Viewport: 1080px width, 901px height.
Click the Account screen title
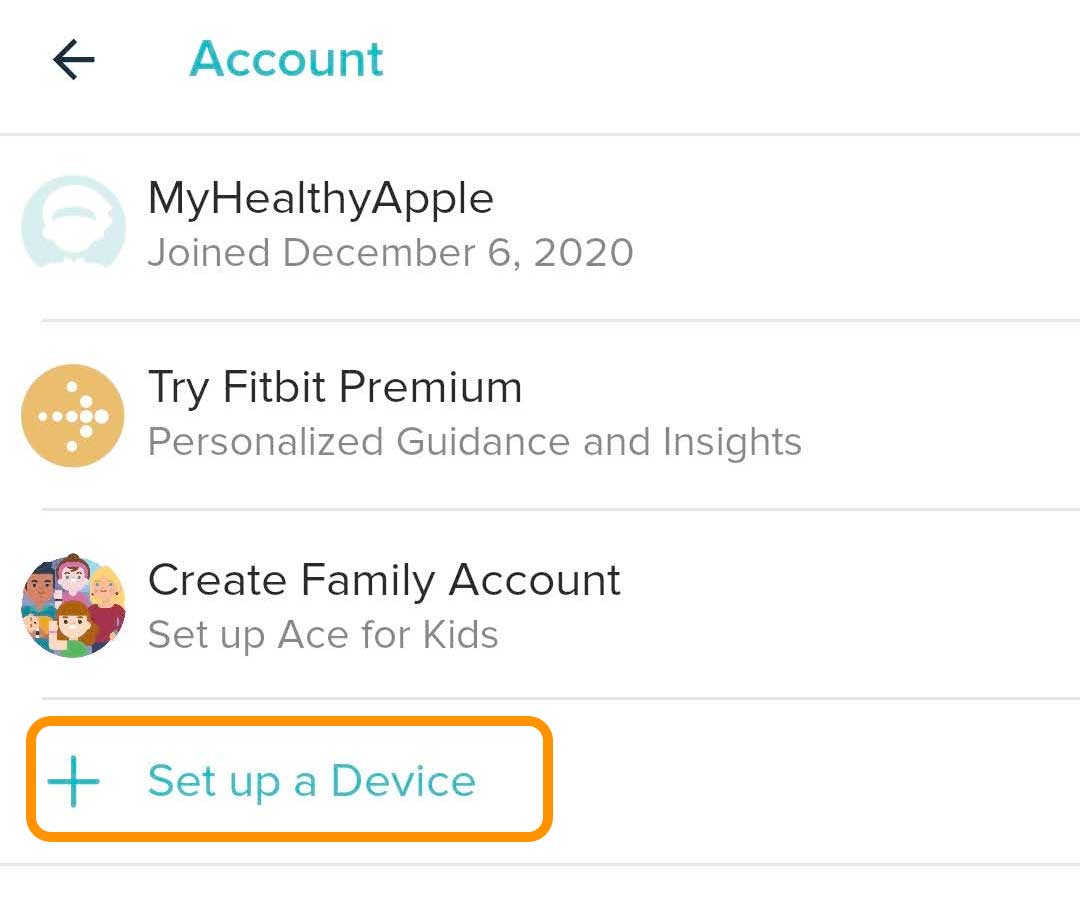[287, 59]
